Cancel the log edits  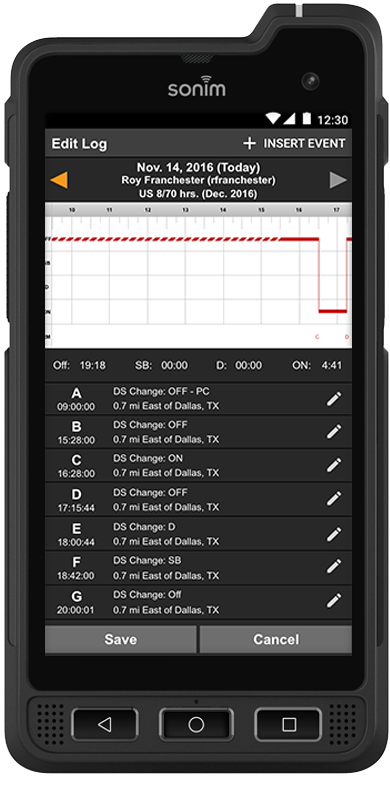point(276,639)
